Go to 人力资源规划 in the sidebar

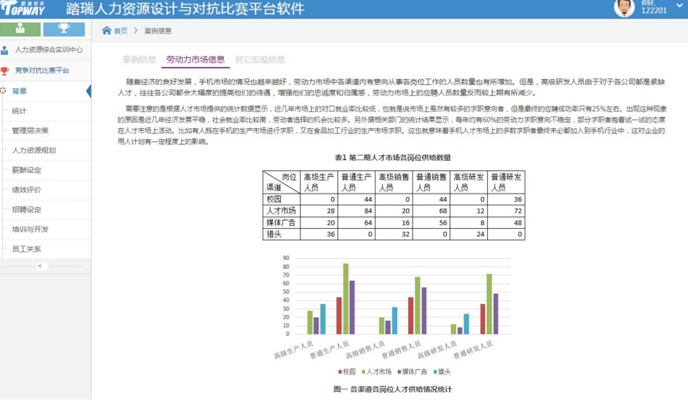(34, 150)
